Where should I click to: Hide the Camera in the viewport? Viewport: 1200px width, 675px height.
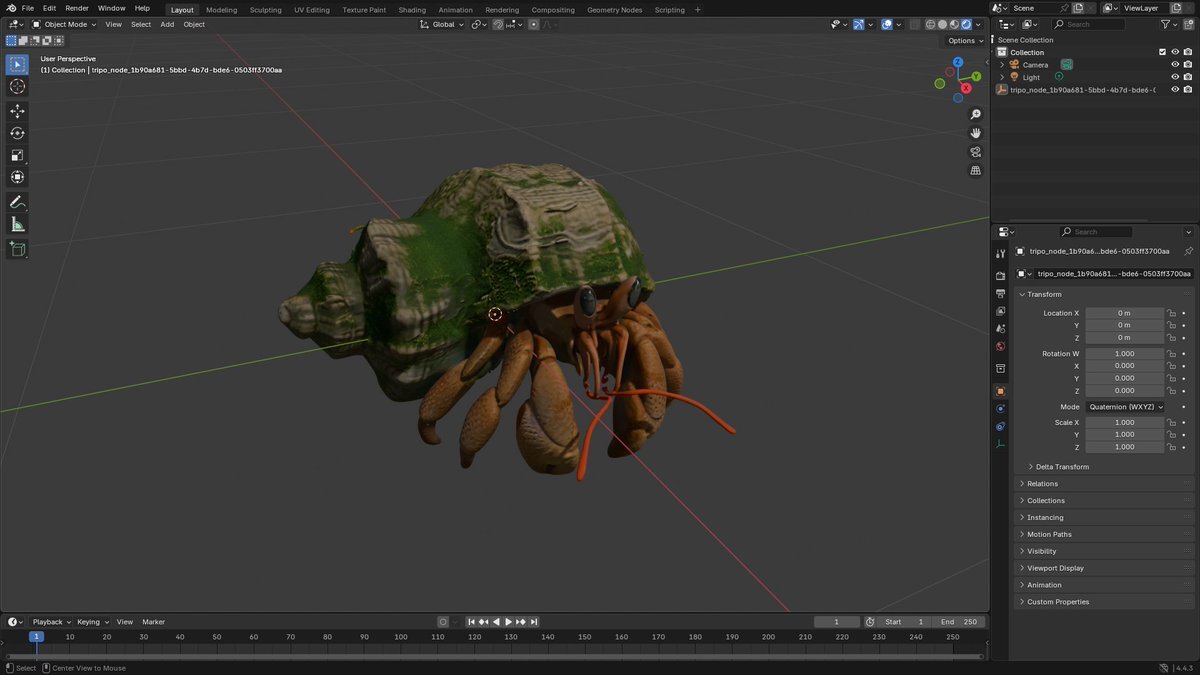pyautogui.click(x=1175, y=64)
